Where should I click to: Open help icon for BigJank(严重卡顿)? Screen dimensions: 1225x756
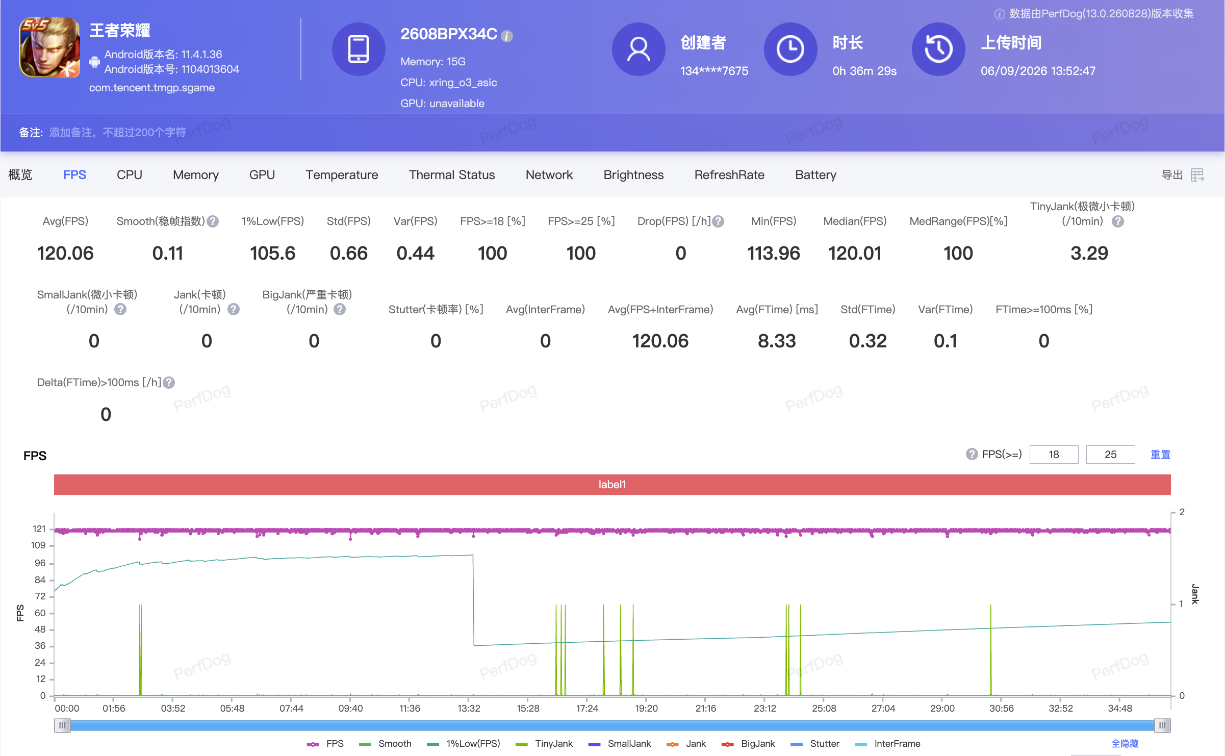pyautogui.click(x=340, y=309)
